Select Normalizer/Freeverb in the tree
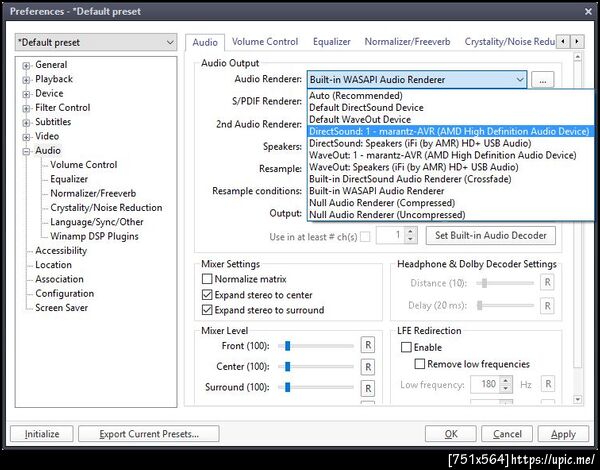 [93, 193]
